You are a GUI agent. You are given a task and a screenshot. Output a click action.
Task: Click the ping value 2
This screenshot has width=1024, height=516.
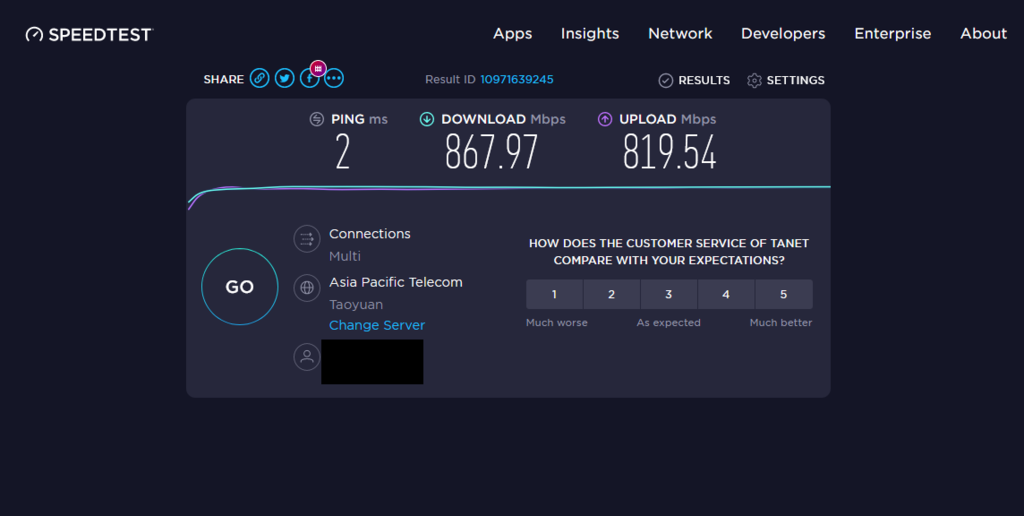(x=343, y=152)
